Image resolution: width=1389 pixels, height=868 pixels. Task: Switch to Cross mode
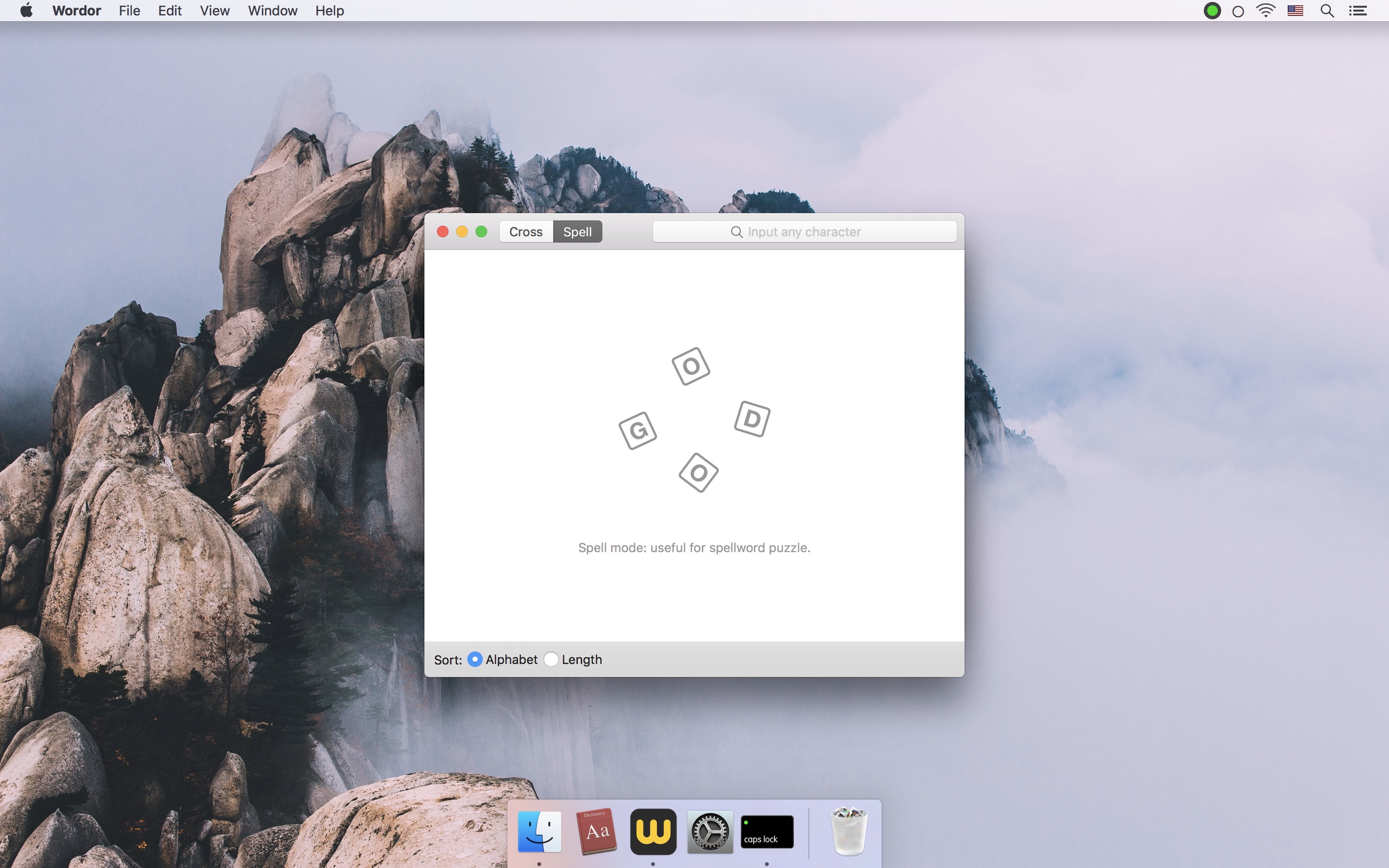(526, 232)
